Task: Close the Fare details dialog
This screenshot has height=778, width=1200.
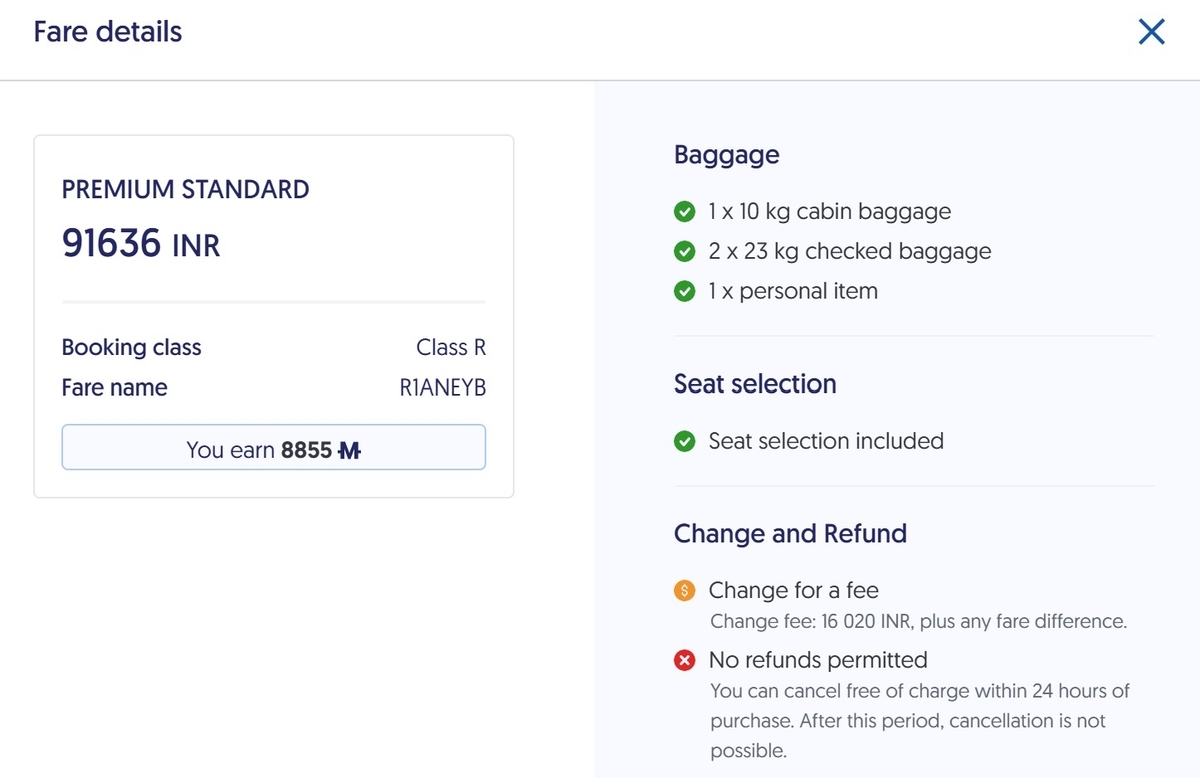Action: pyautogui.click(x=1152, y=32)
